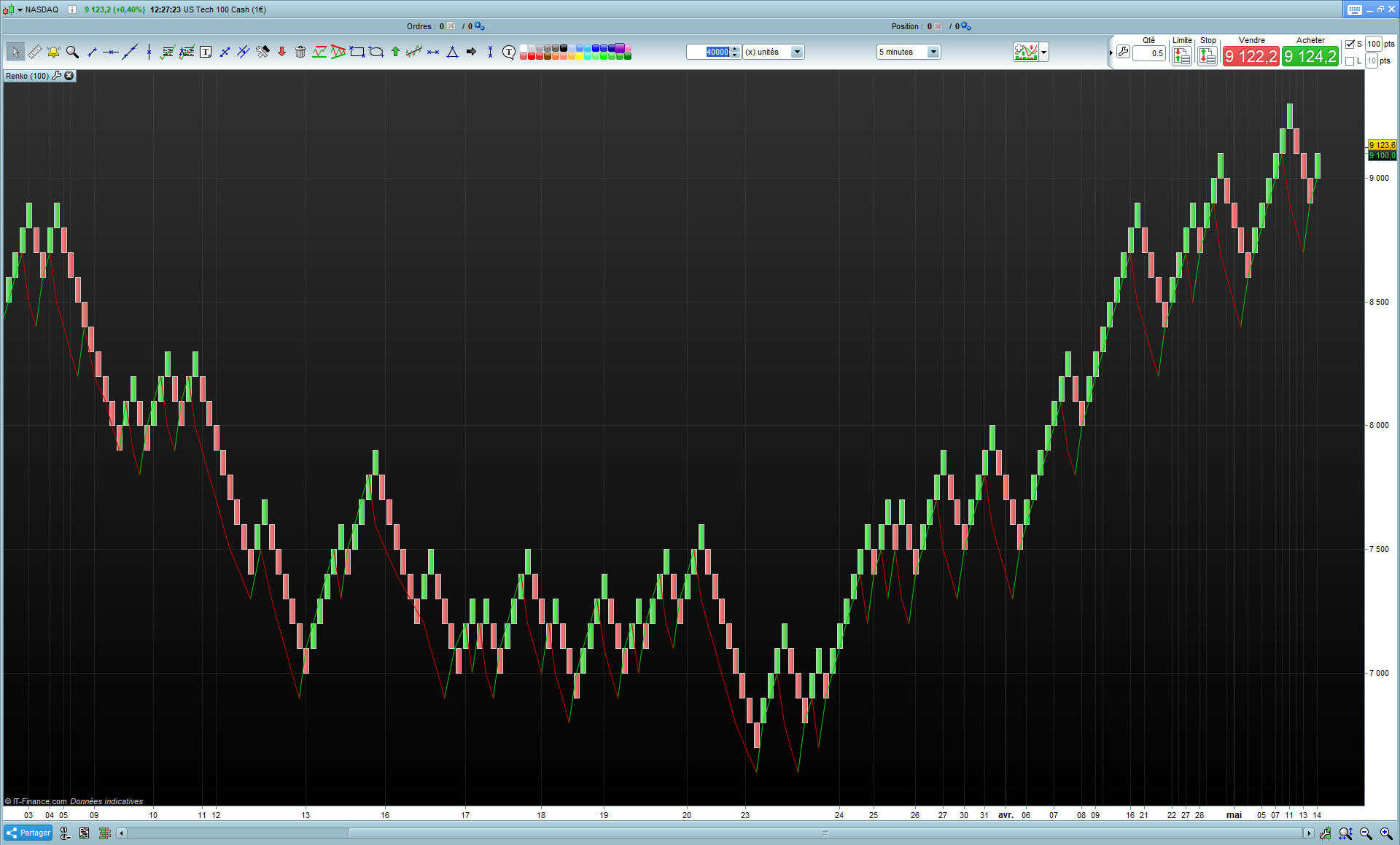
Task: Pick the black color swatch
Action: (x=564, y=48)
